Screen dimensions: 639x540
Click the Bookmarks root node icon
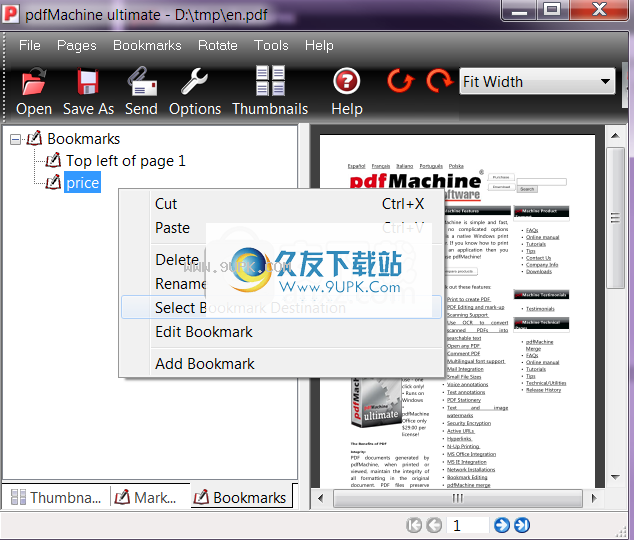coord(34,139)
